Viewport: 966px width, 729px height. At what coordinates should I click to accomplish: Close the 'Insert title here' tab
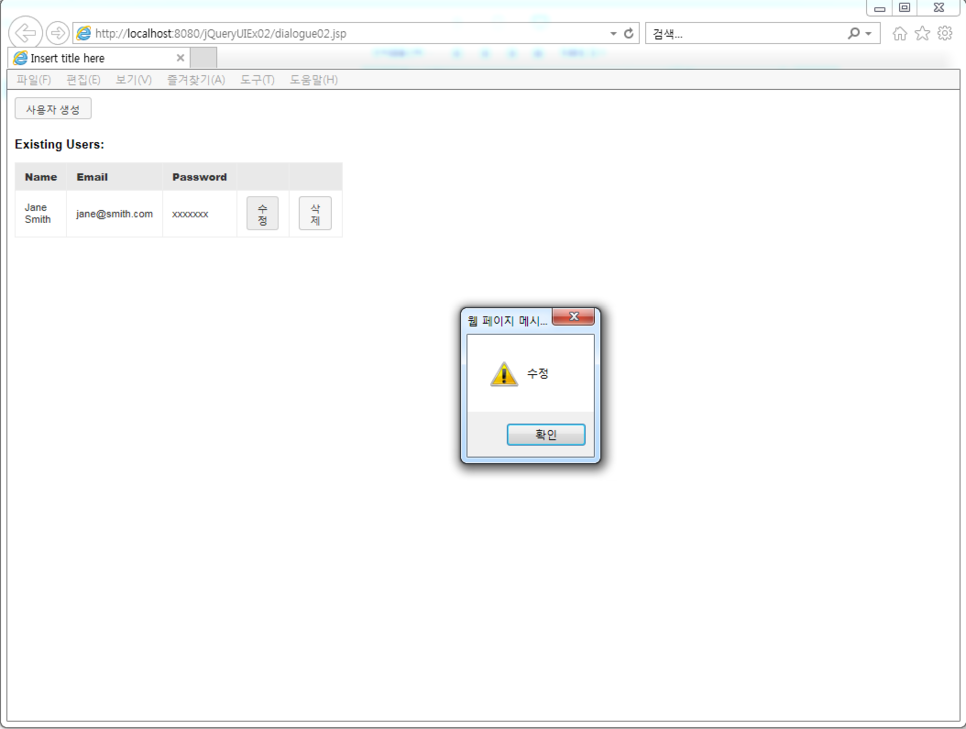[181, 58]
